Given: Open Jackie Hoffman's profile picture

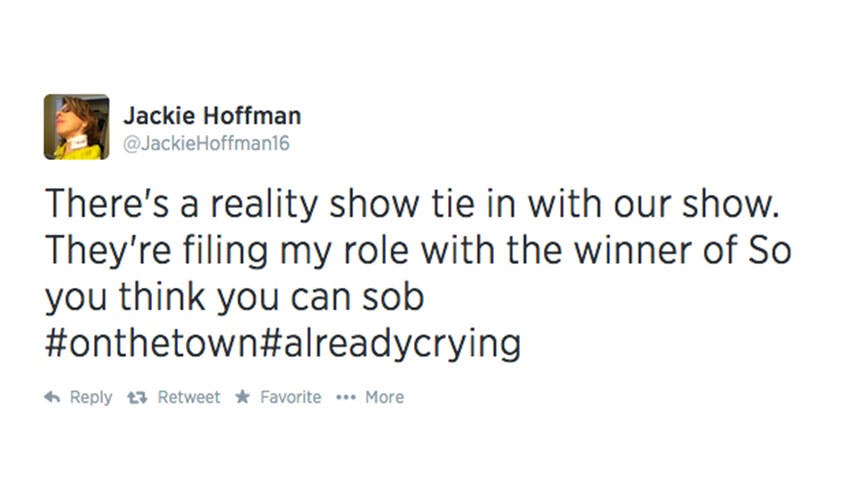Looking at the screenshot, I should pos(76,127).
